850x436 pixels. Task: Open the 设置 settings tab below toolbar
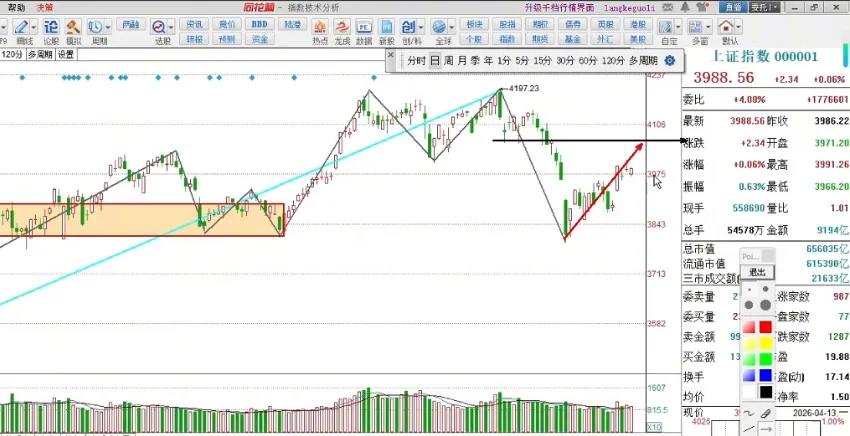(66, 54)
